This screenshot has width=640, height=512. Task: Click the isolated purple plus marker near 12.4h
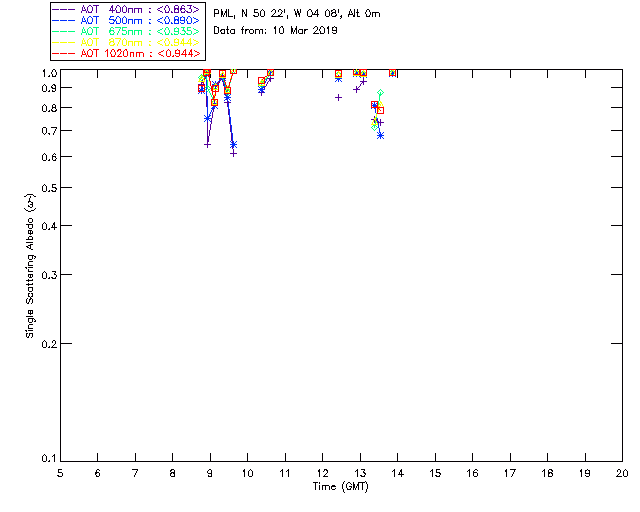coord(338,98)
